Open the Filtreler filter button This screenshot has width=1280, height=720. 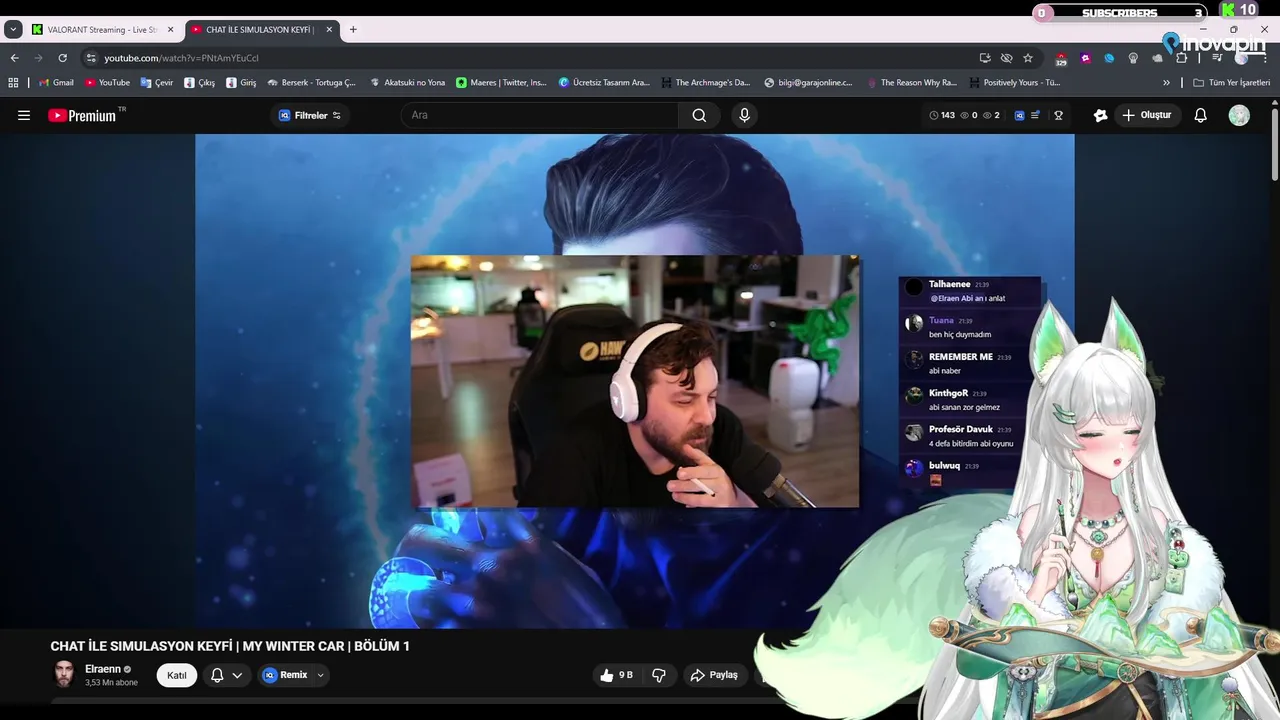point(310,115)
